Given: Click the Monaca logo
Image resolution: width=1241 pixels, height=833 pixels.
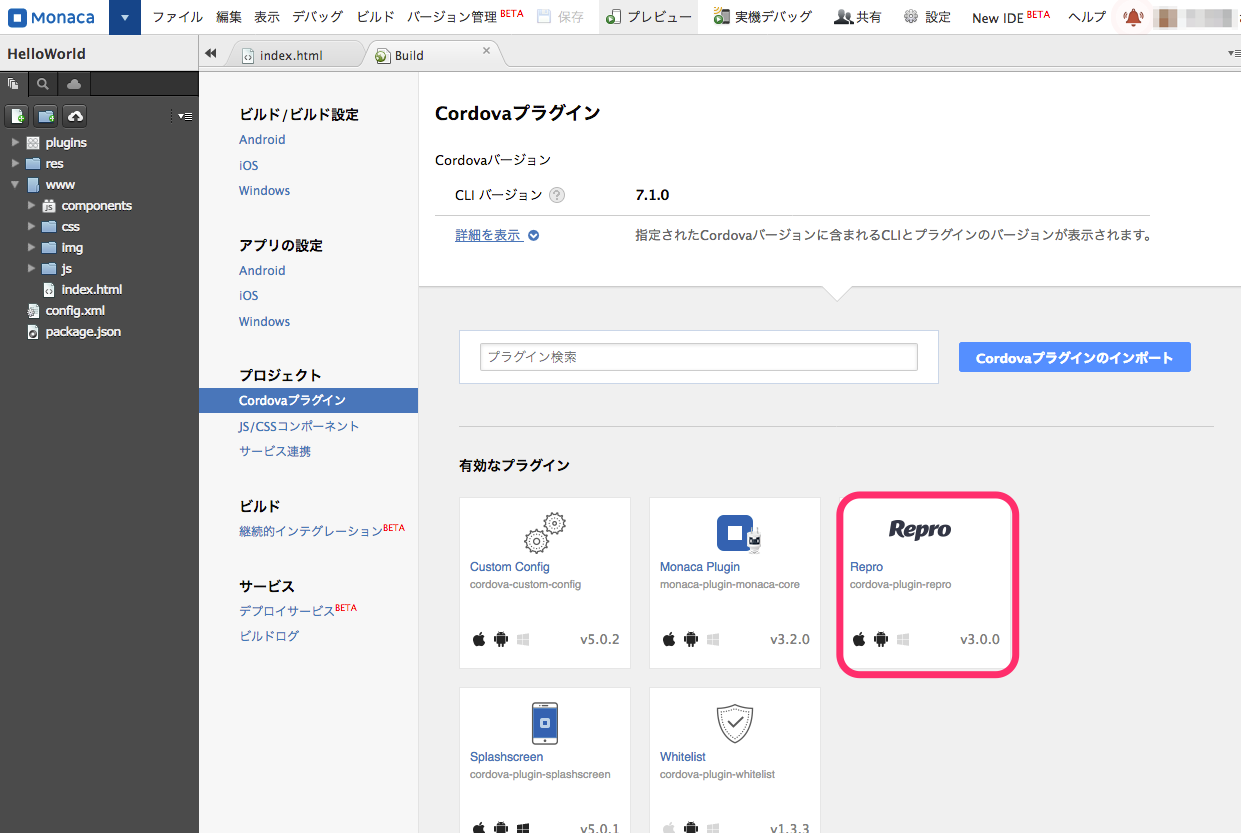Looking at the screenshot, I should pos(53,17).
